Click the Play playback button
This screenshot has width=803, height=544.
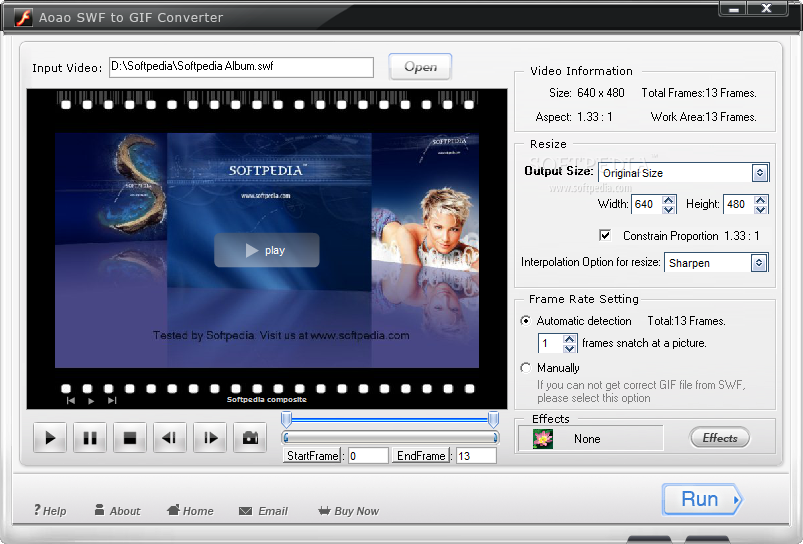pyautogui.click(x=50, y=437)
